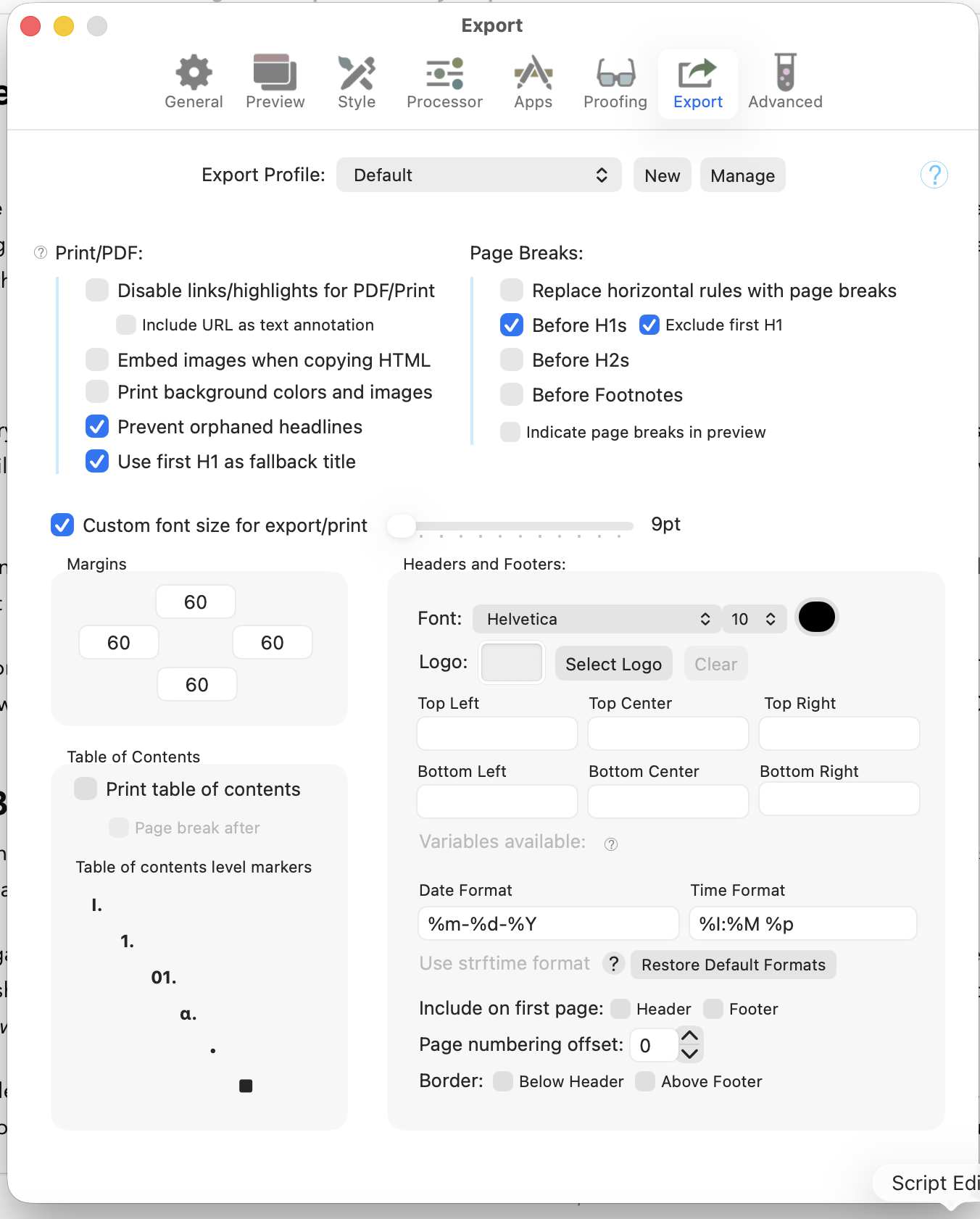Open the Export Profile Default dropdown
This screenshot has width=980, height=1219.
[479, 175]
